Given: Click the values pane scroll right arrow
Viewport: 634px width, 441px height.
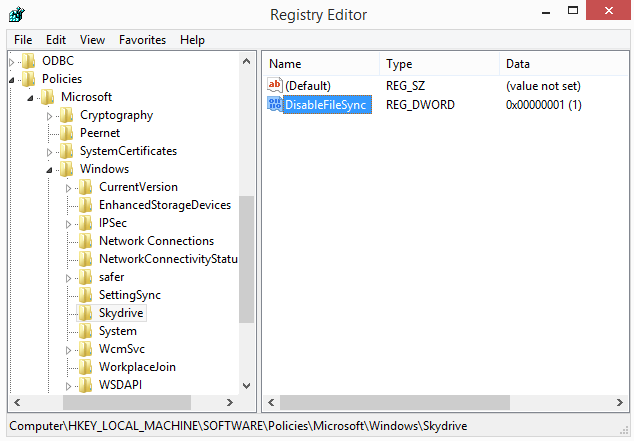Looking at the screenshot, I should (x=619, y=403).
